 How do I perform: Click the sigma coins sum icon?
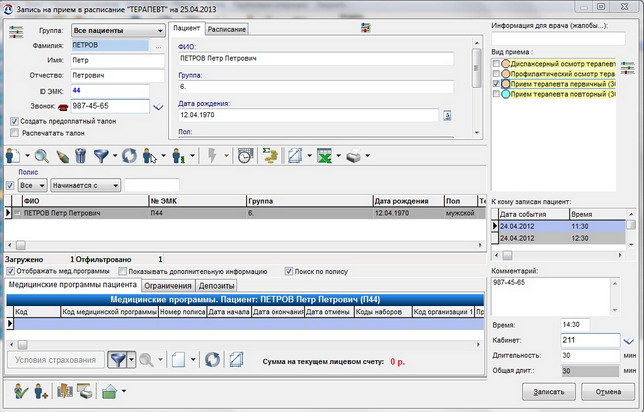click(x=270, y=156)
